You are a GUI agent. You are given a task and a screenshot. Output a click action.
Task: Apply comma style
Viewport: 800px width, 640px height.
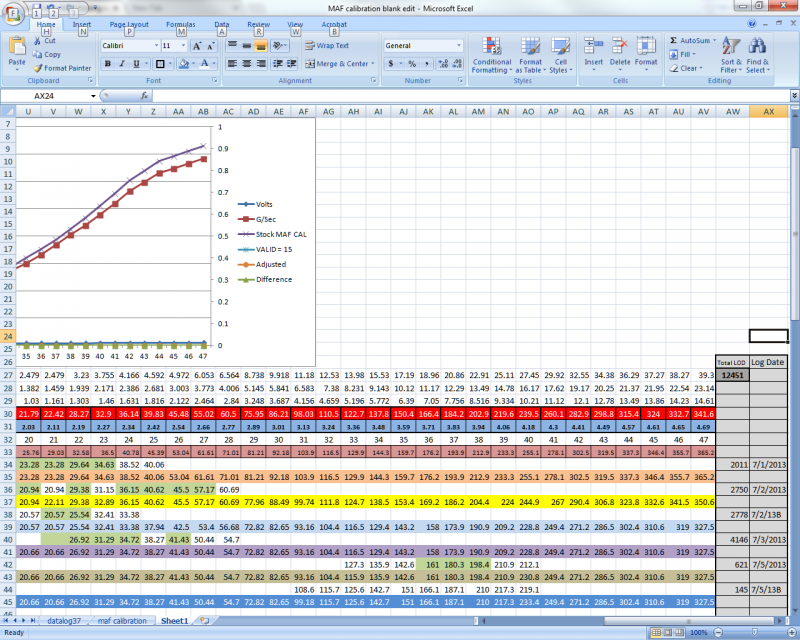click(x=427, y=64)
